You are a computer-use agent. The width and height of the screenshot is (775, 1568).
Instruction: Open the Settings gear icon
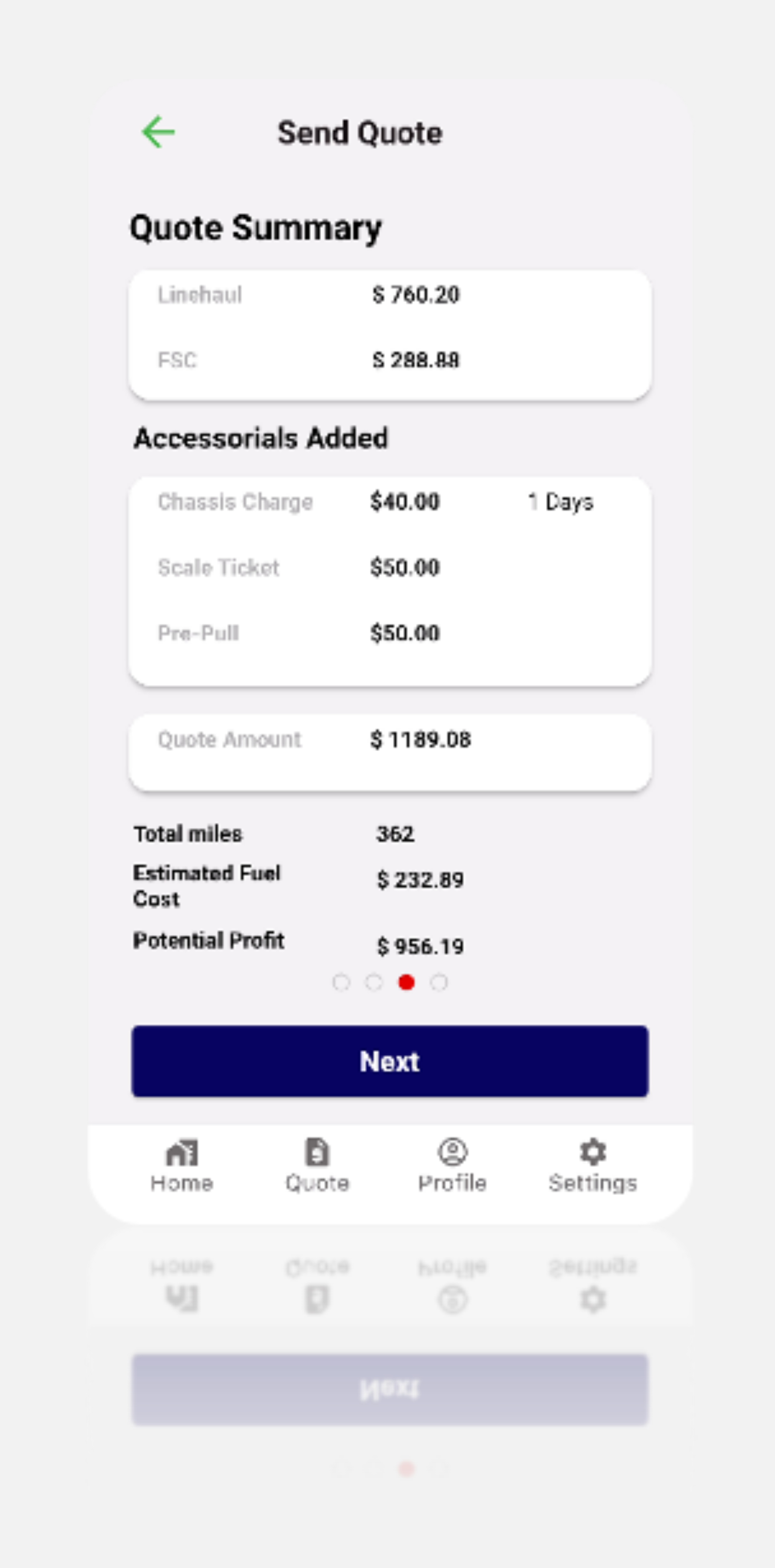(x=592, y=1152)
